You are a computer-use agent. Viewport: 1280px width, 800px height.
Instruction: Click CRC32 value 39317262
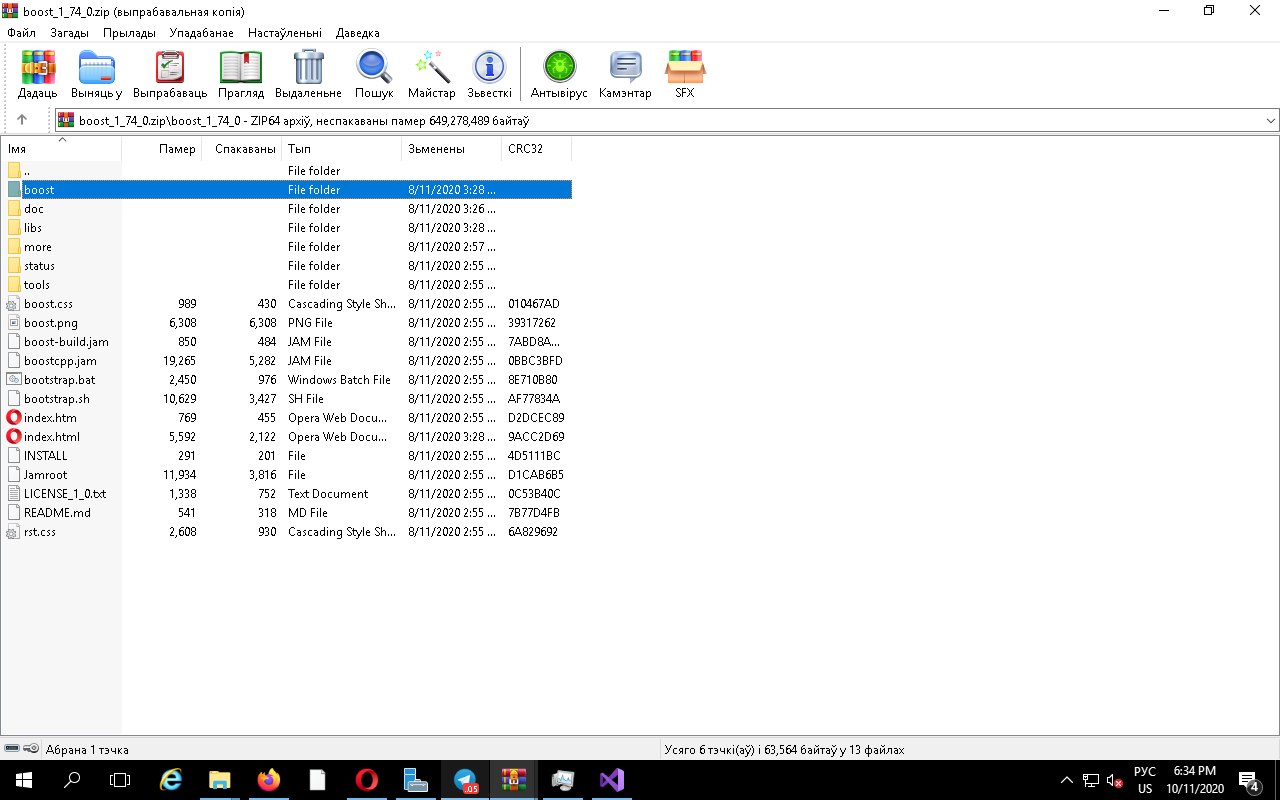click(532, 323)
